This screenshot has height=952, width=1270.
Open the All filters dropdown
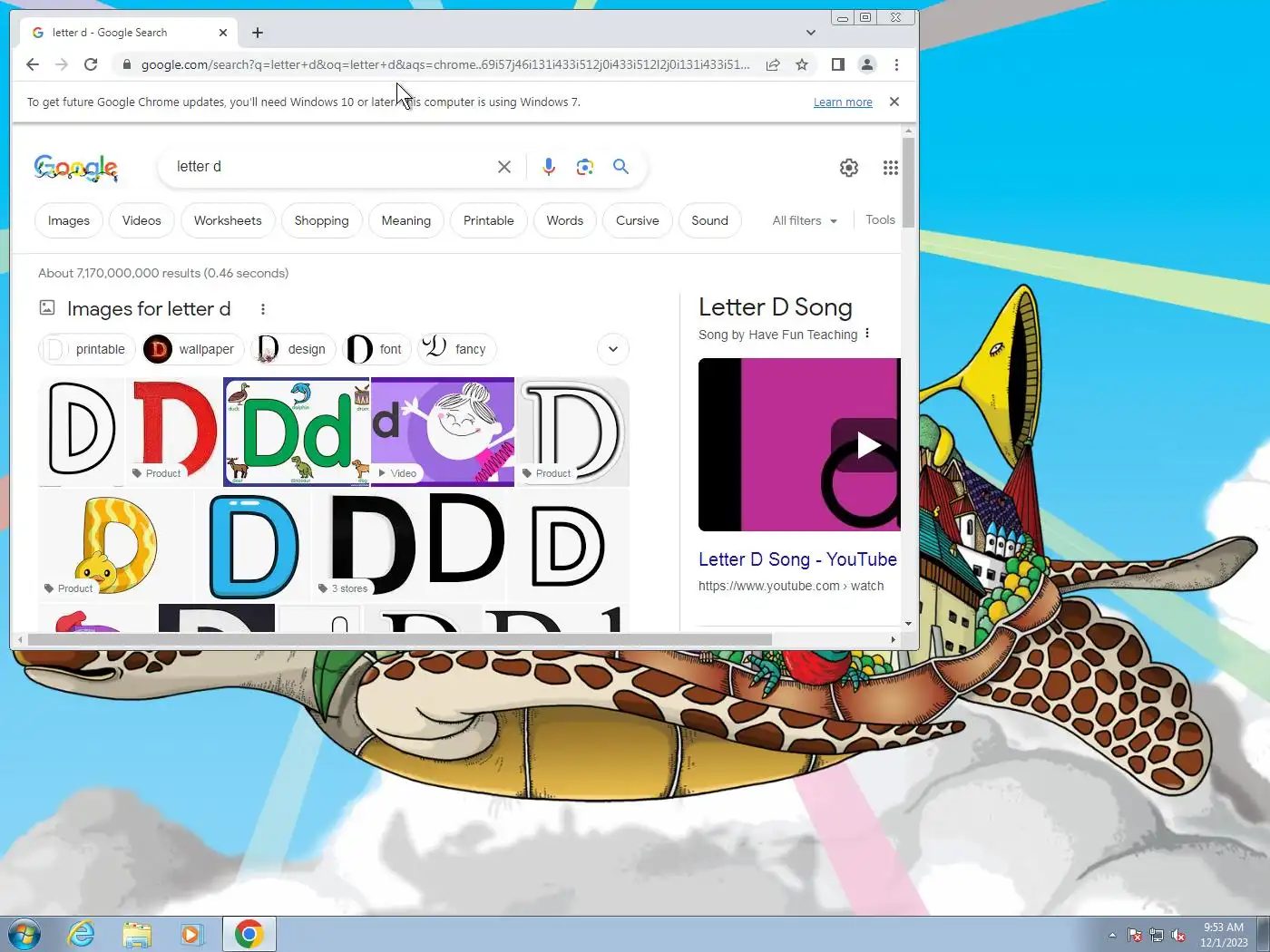tap(805, 220)
